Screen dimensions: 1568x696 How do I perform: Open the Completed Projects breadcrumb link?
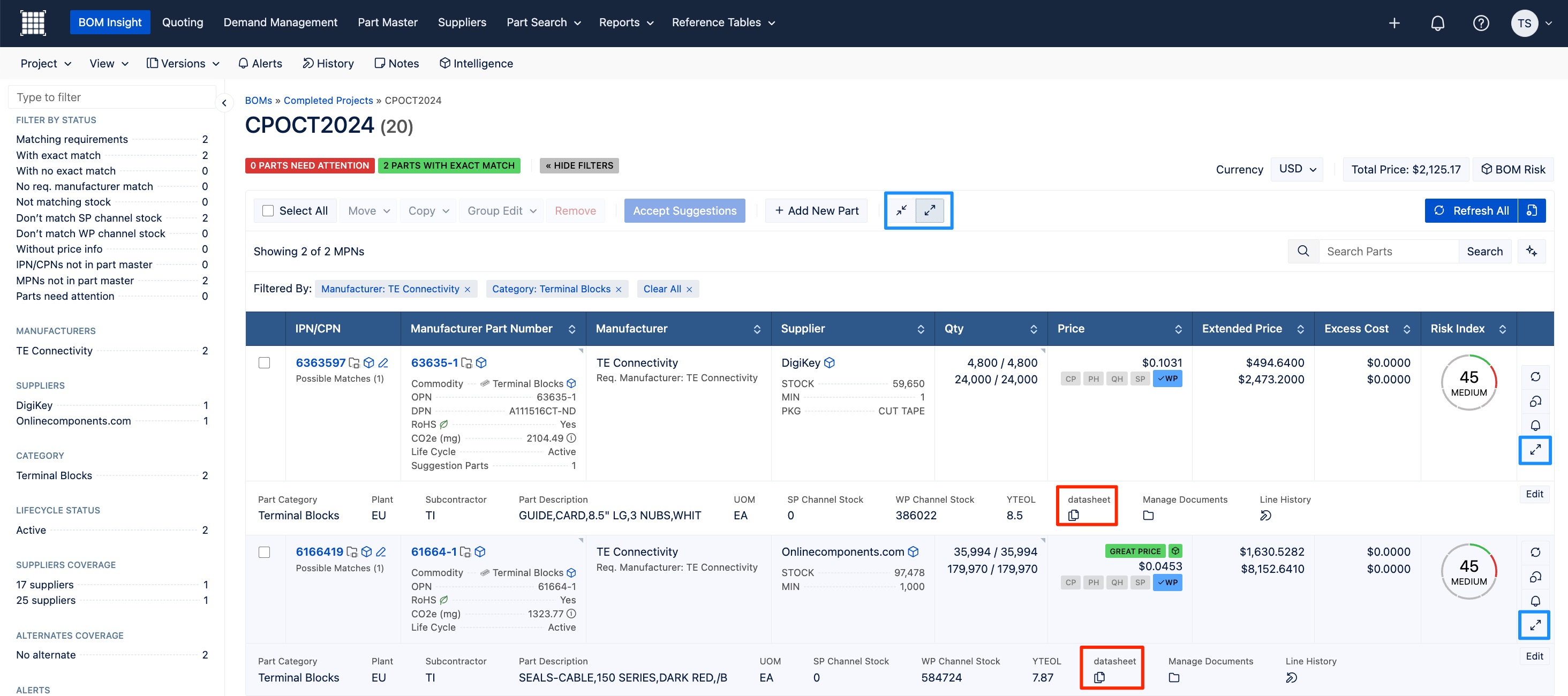coord(328,101)
